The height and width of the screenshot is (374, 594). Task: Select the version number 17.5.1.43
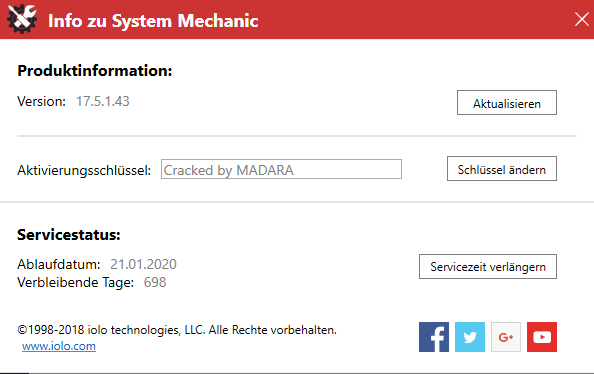(103, 101)
